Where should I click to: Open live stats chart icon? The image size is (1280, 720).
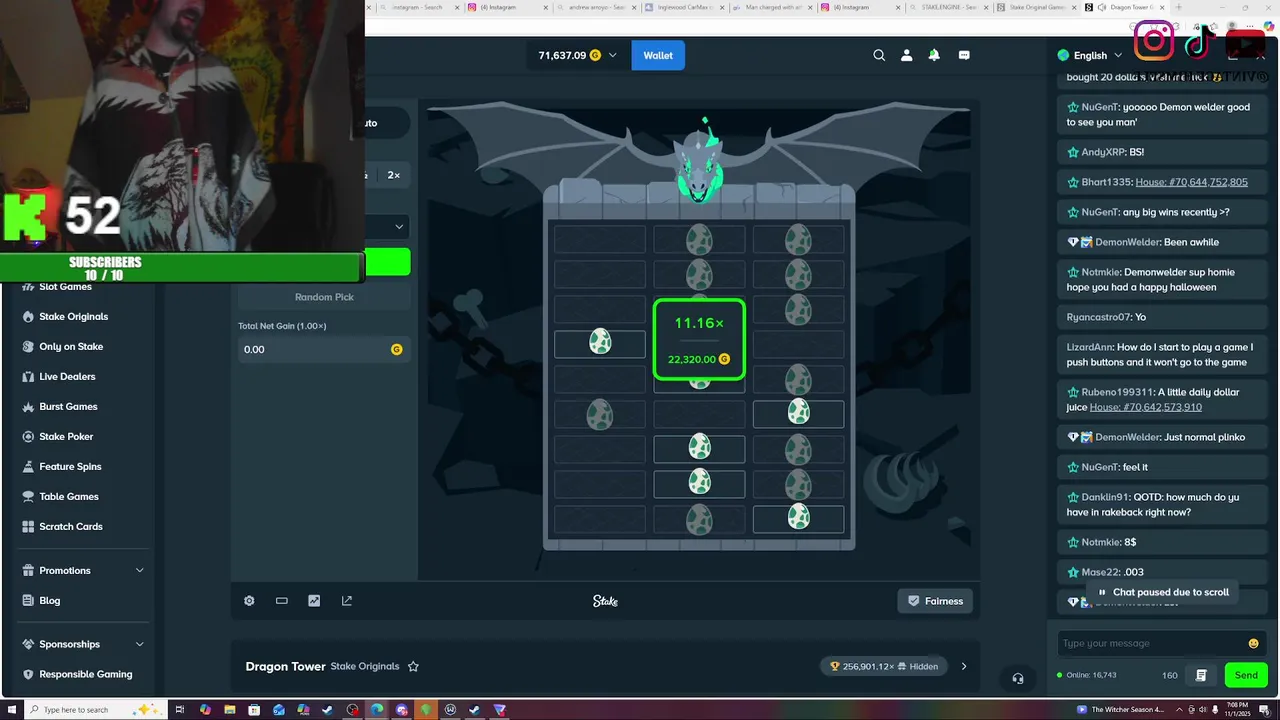click(314, 601)
